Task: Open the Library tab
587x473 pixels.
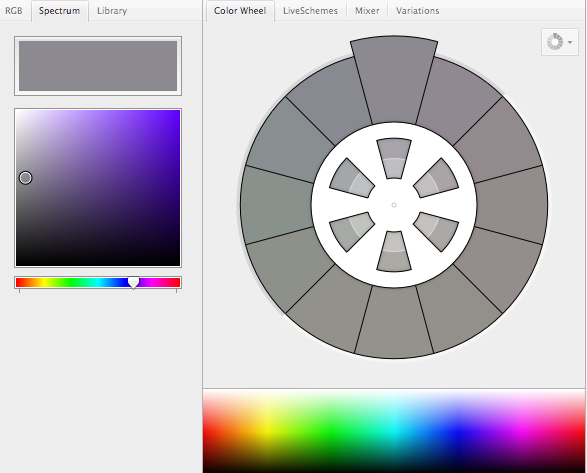Action: click(x=112, y=11)
